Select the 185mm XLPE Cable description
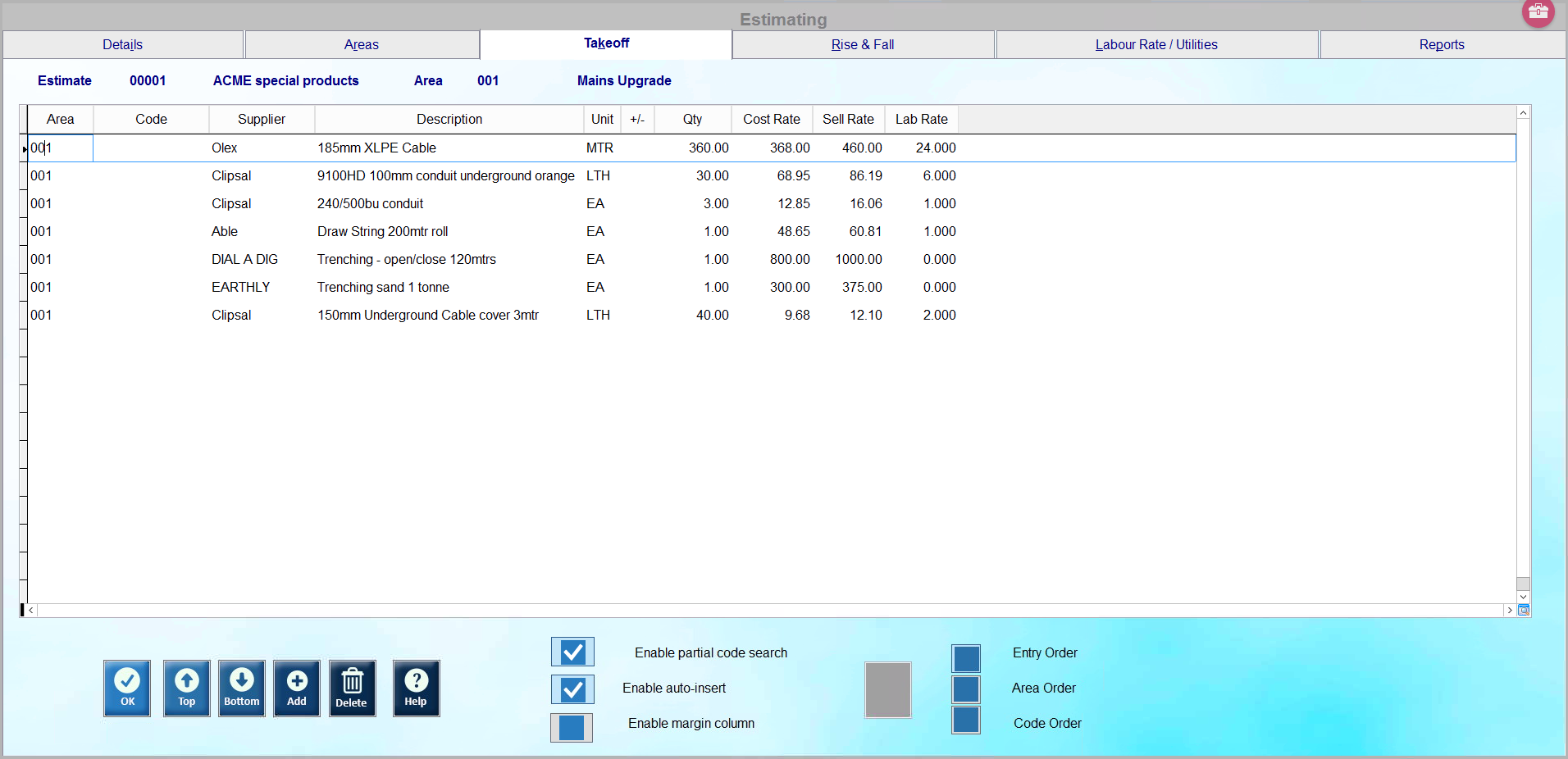Screen dimensions: 1568x759 click(376, 148)
